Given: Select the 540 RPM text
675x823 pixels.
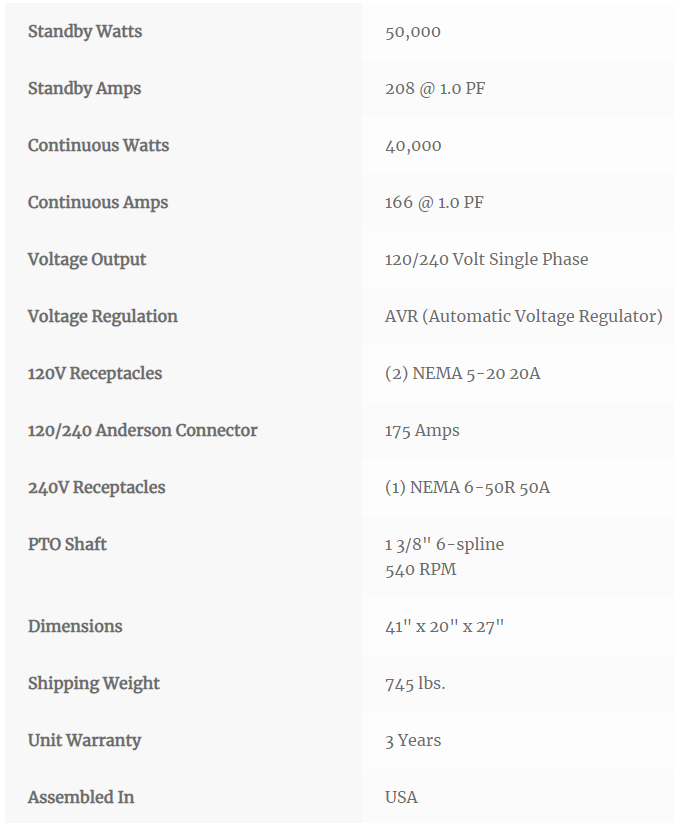Looking at the screenshot, I should (421, 569).
